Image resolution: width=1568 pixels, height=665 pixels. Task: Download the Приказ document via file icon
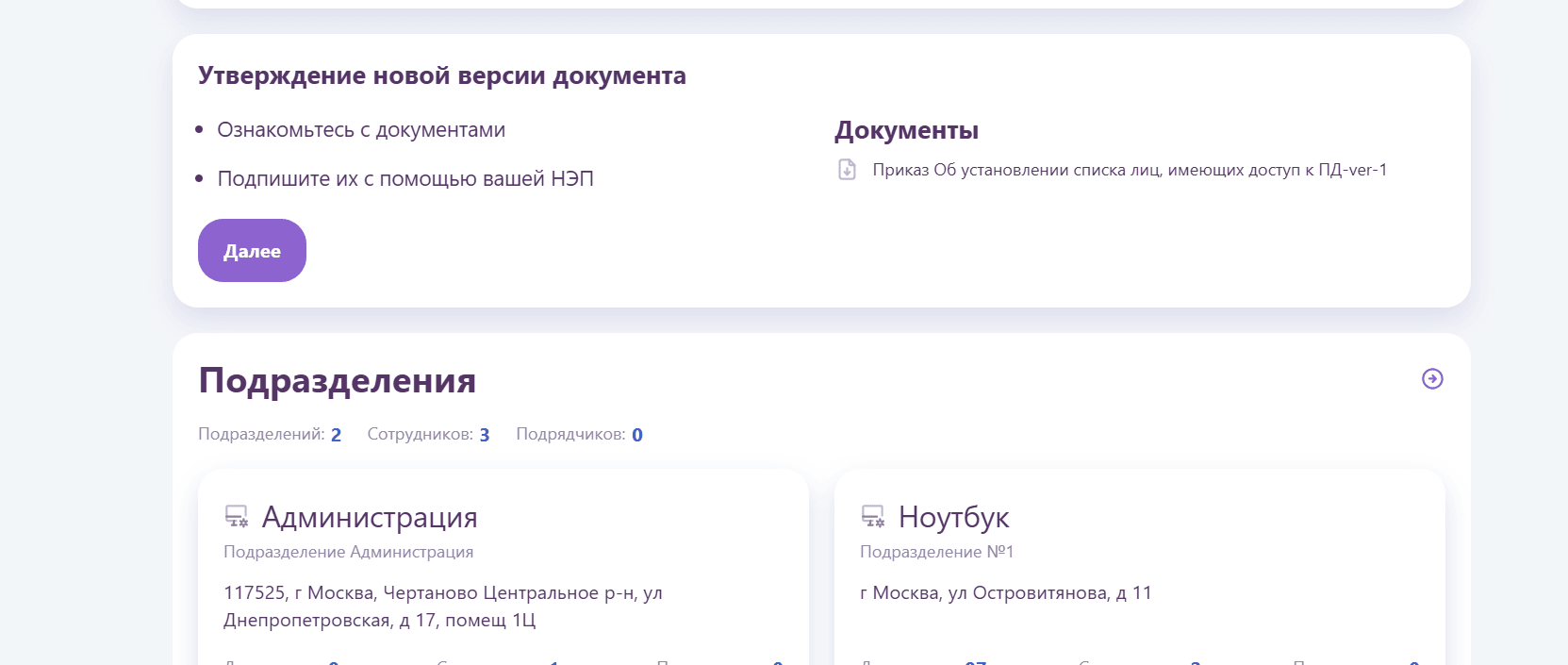[x=847, y=170]
